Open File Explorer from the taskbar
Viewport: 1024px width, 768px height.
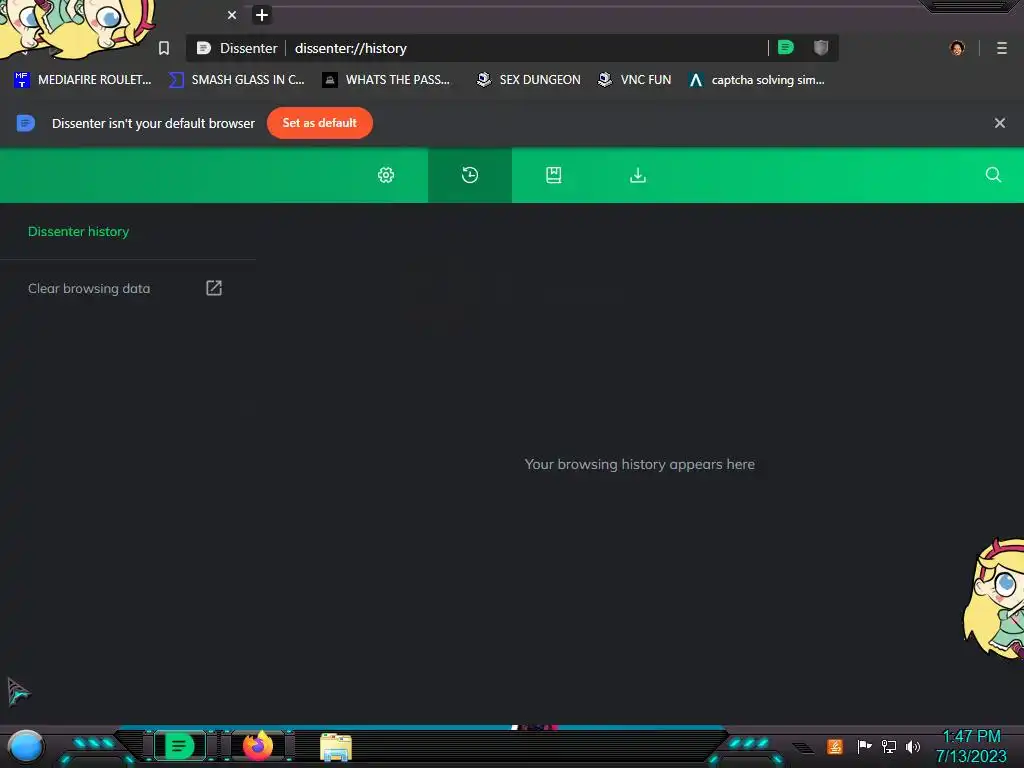click(x=336, y=747)
